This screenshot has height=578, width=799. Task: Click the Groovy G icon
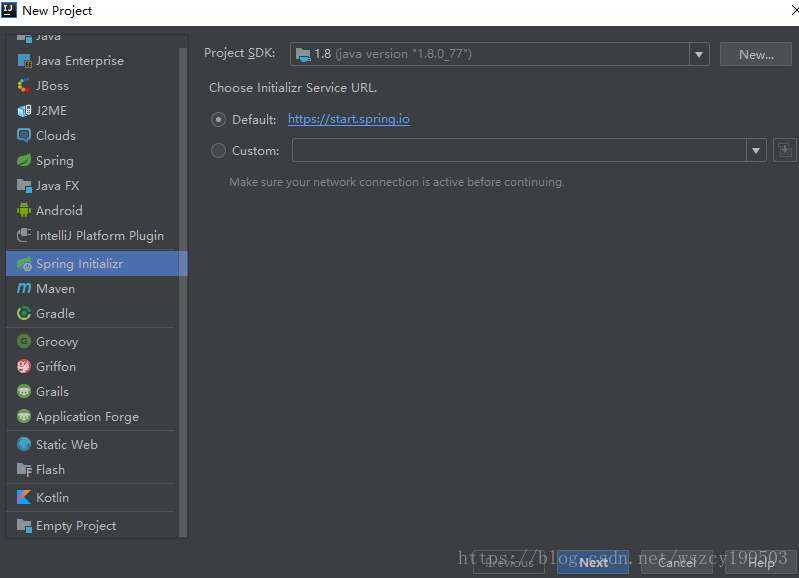(x=24, y=341)
